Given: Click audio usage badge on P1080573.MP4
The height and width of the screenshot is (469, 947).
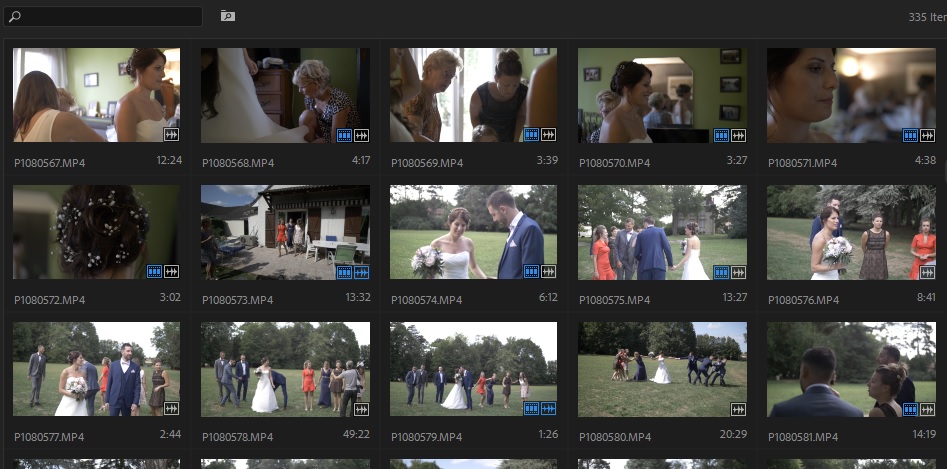Looking at the screenshot, I should coord(361,272).
